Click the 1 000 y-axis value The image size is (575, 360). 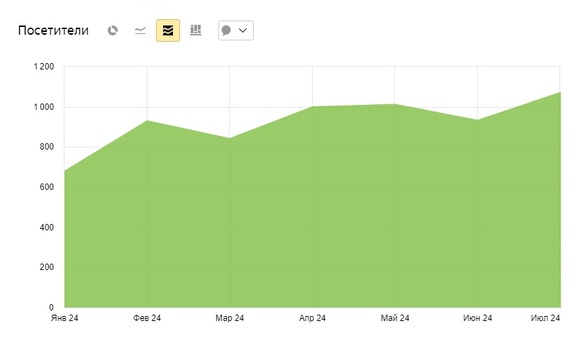[44, 107]
